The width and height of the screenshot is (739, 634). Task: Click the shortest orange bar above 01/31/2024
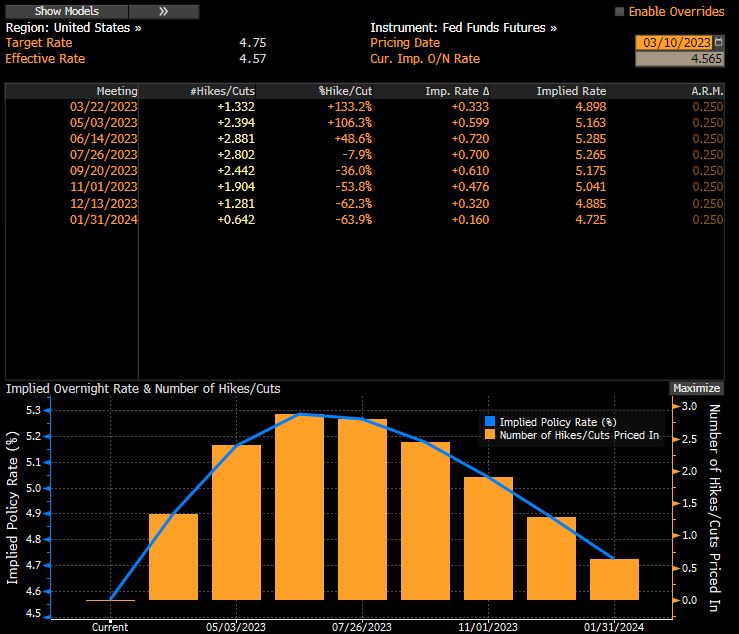(x=614, y=579)
